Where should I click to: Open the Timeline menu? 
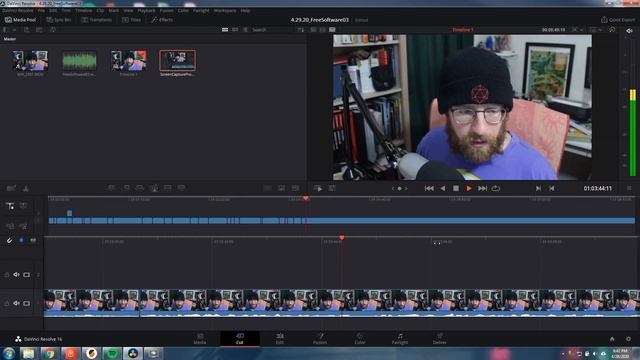pyautogui.click(x=83, y=10)
